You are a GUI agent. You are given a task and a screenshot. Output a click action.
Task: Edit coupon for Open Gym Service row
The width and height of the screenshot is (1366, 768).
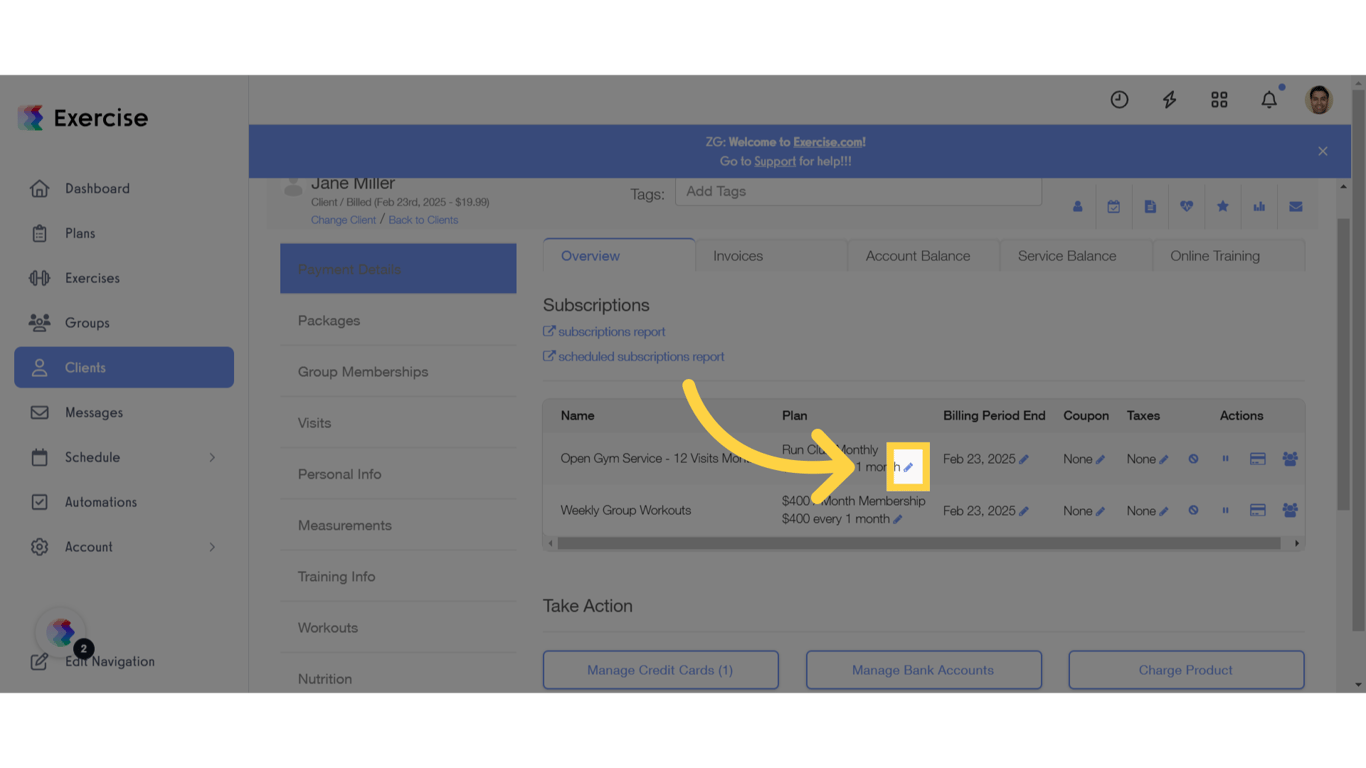[x=1100, y=459]
